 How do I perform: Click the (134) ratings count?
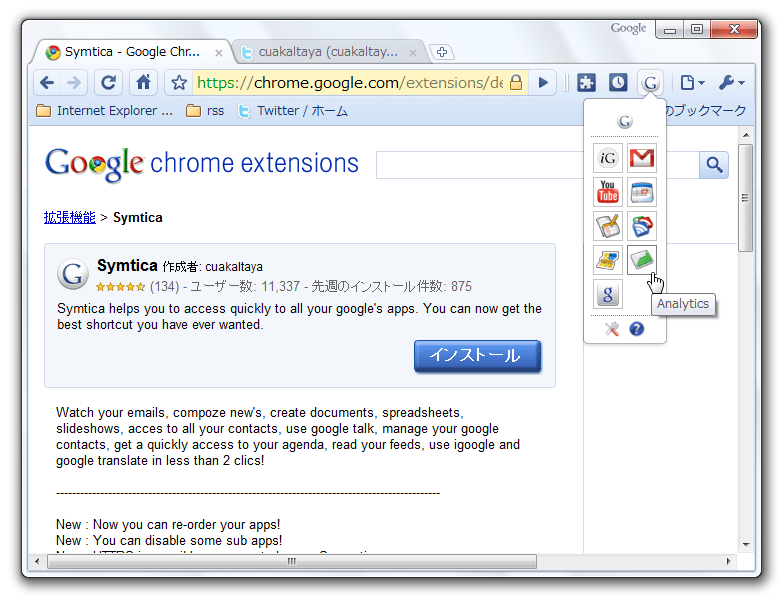pyautogui.click(x=164, y=286)
